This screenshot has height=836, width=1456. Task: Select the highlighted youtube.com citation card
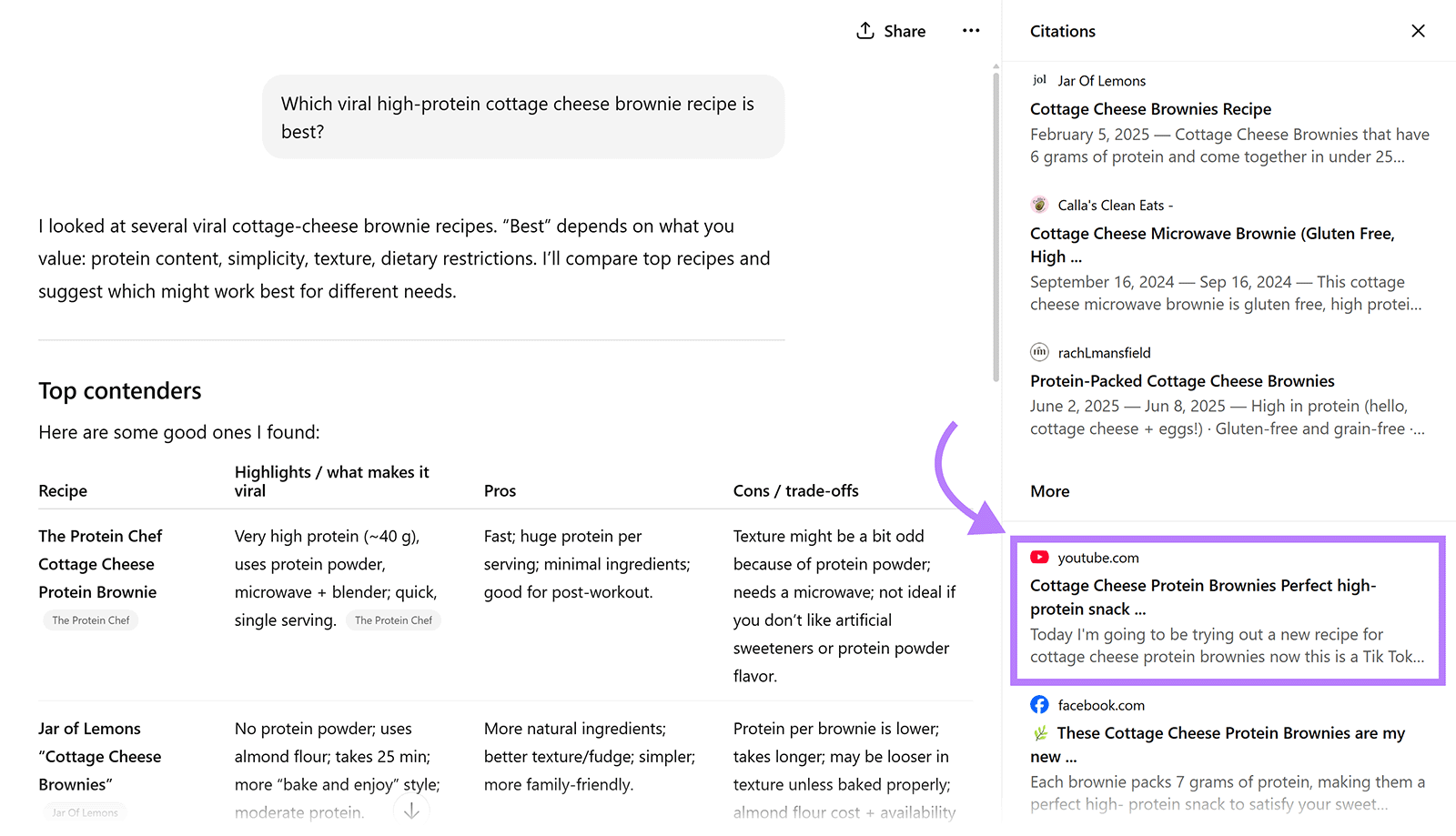[1228, 609]
